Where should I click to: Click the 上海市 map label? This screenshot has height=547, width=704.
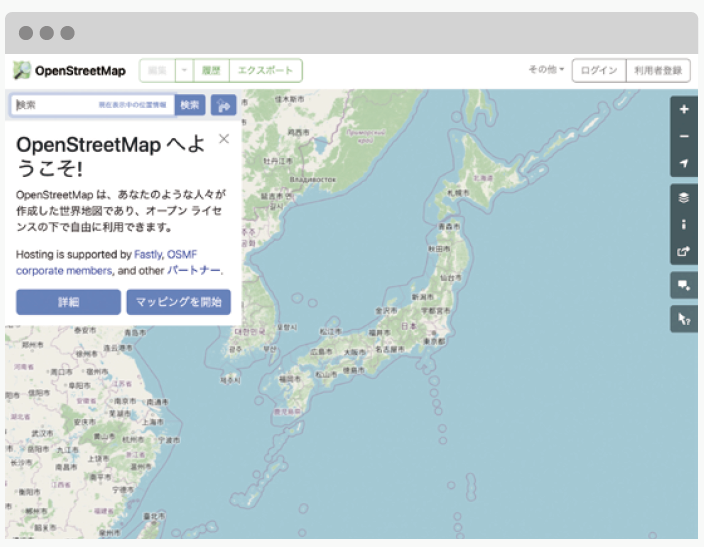click(x=153, y=422)
